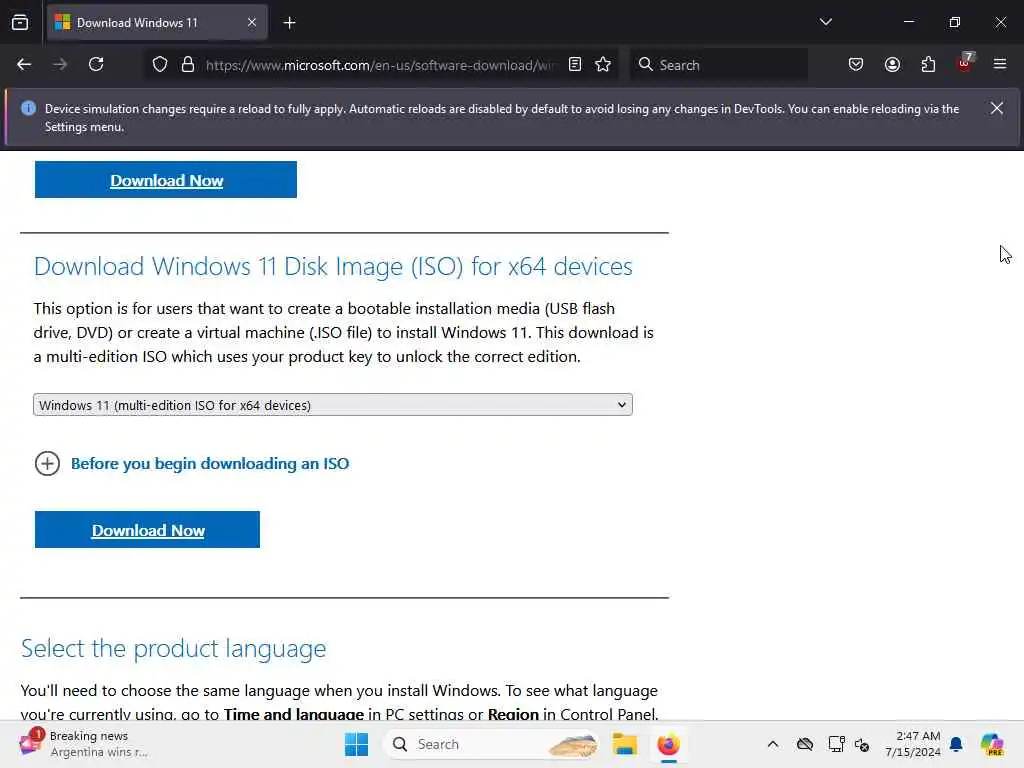
Task: Open the Breaking news widget on taskbar
Action: [x=84, y=744]
